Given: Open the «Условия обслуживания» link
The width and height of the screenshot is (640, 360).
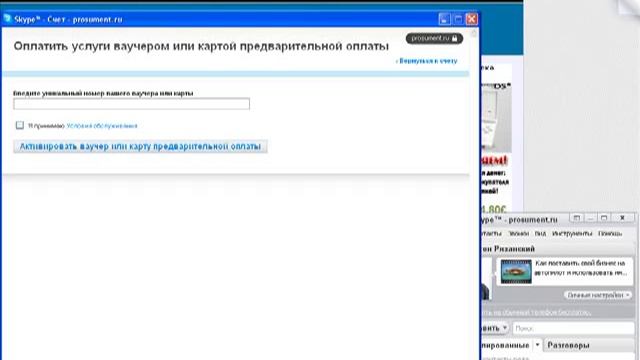Looking at the screenshot, I should coord(102,126).
